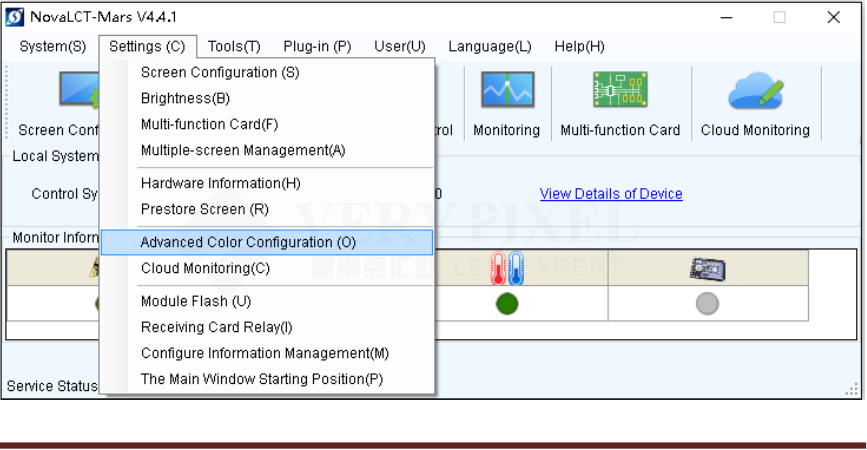Open the Tools(T) menu
Screen dimensions: 867x450
click(x=234, y=46)
